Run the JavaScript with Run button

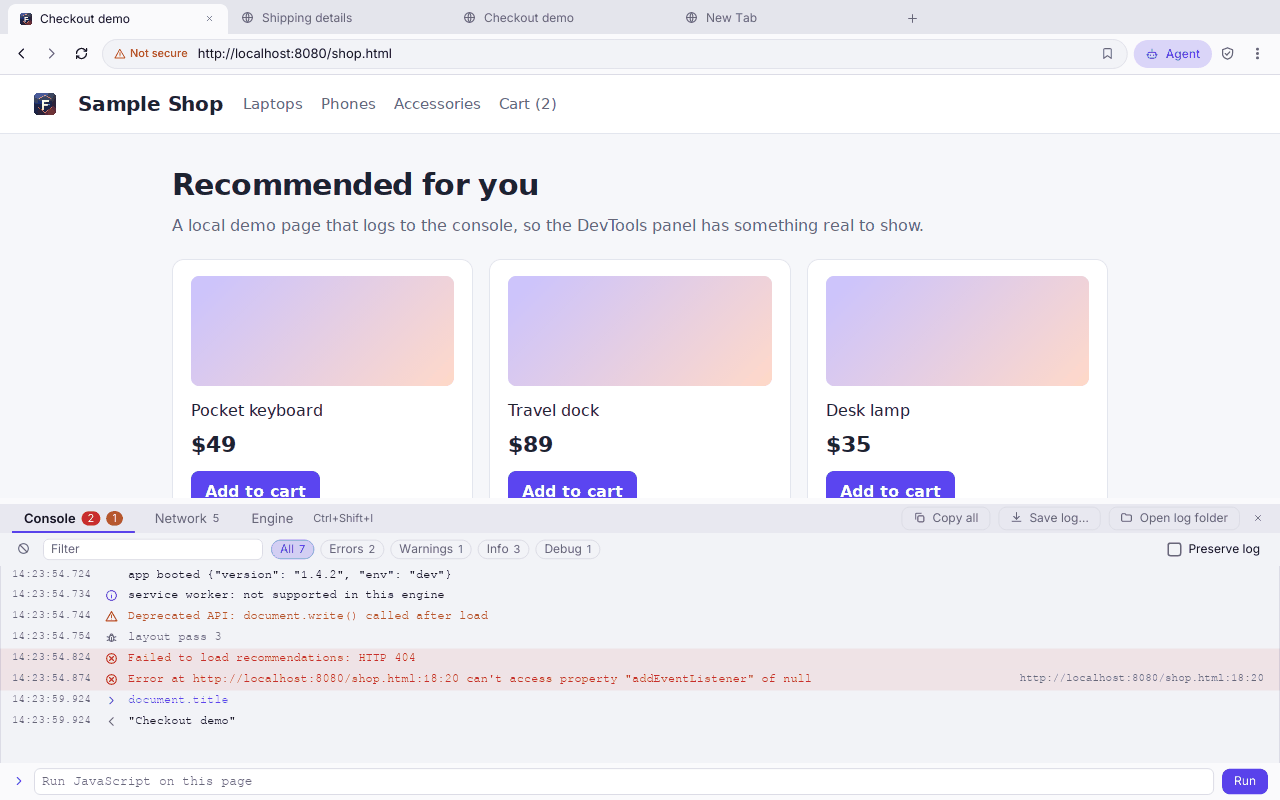[1245, 781]
